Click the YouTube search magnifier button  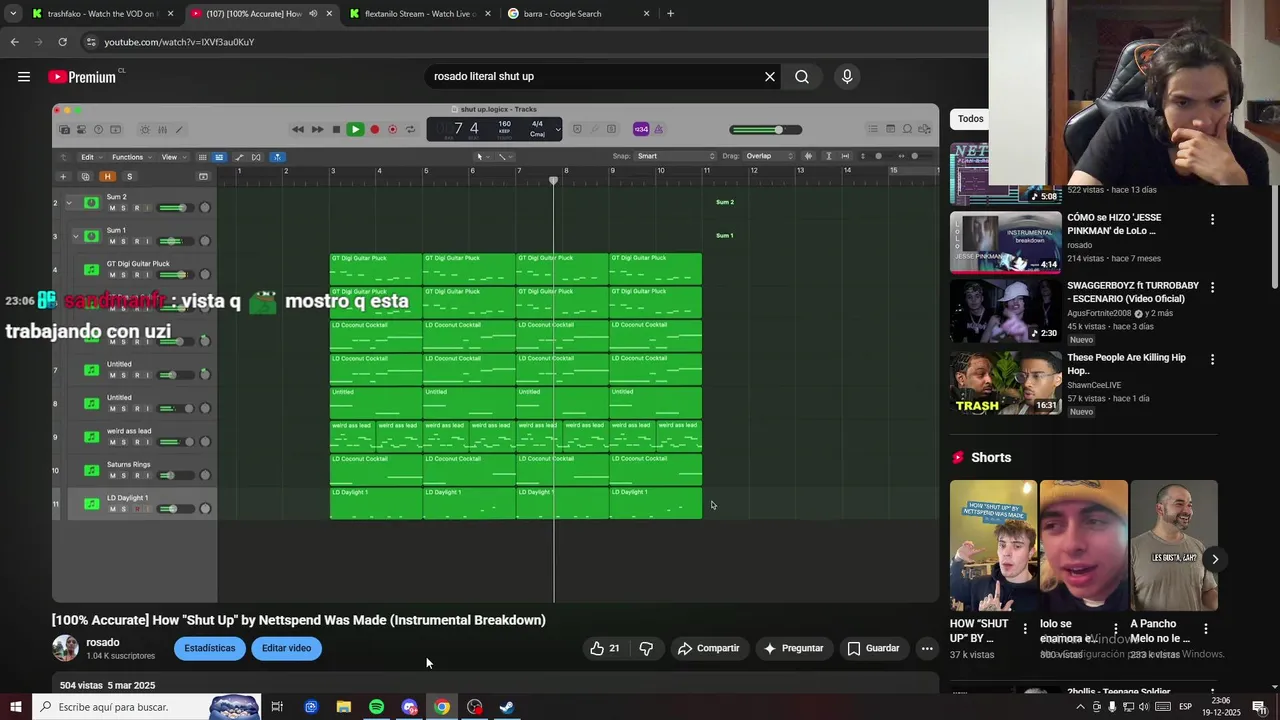[x=802, y=77]
